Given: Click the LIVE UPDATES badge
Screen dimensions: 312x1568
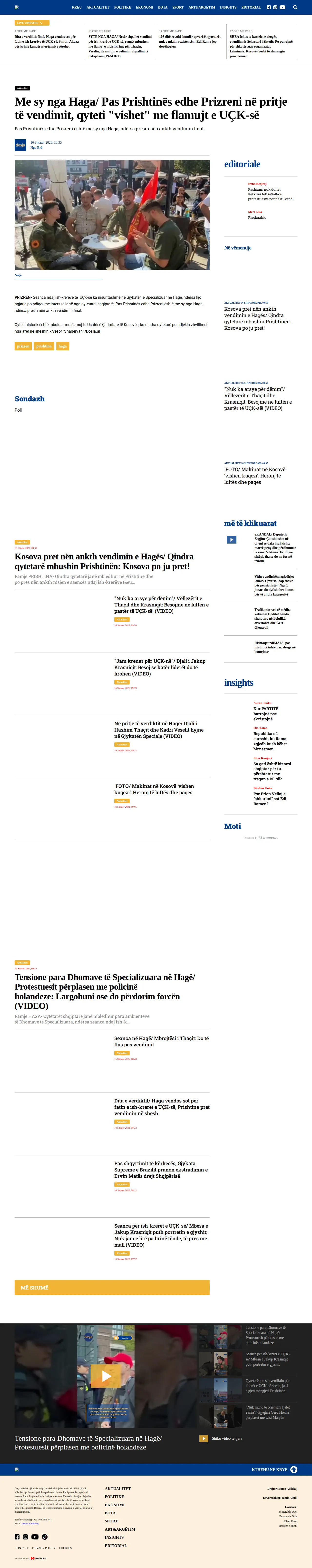Looking at the screenshot, I should tap(32, 22).
